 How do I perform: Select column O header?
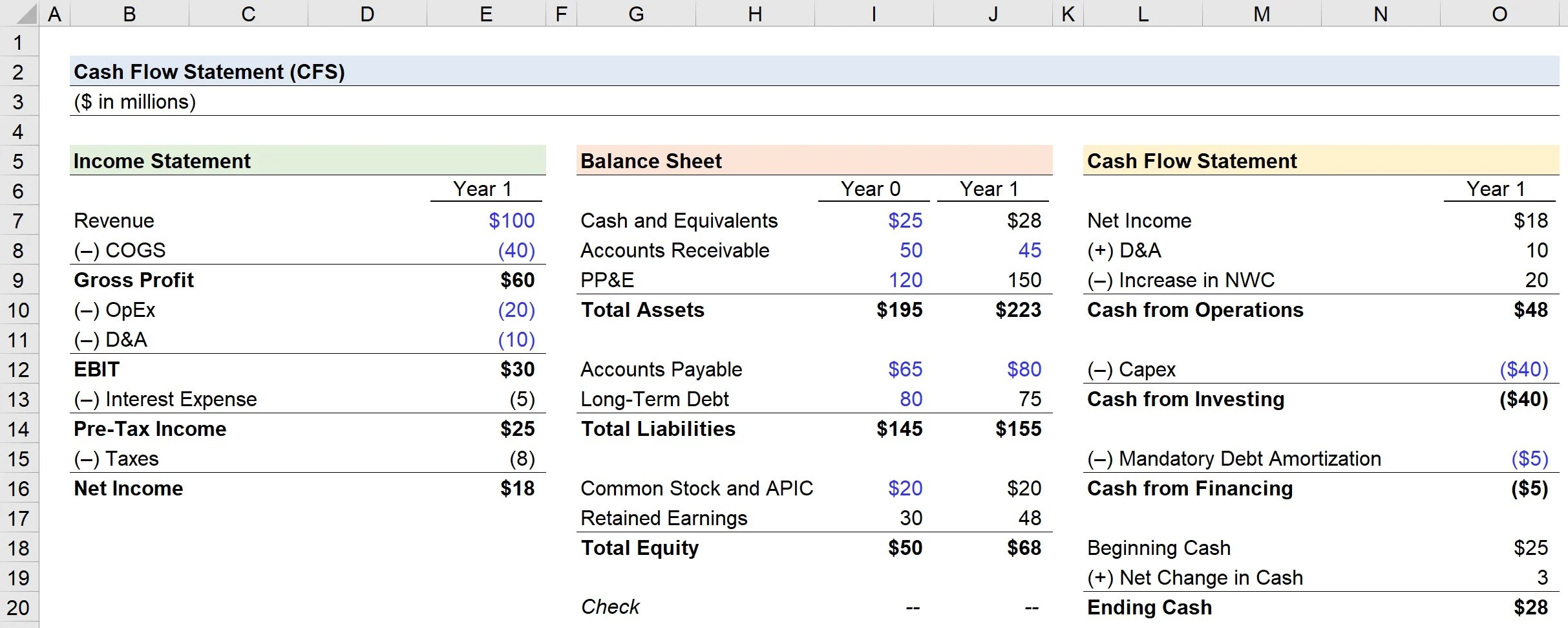click(1498, 14)
